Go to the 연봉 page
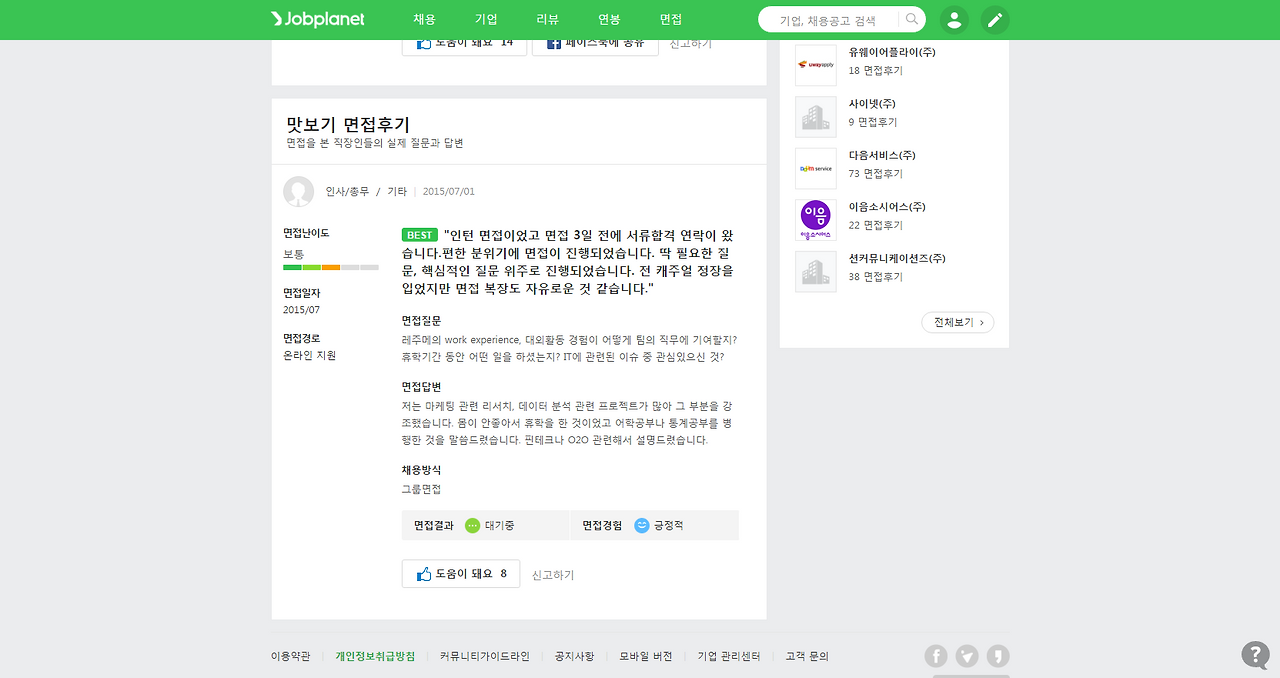 click(x=610, y=19)
